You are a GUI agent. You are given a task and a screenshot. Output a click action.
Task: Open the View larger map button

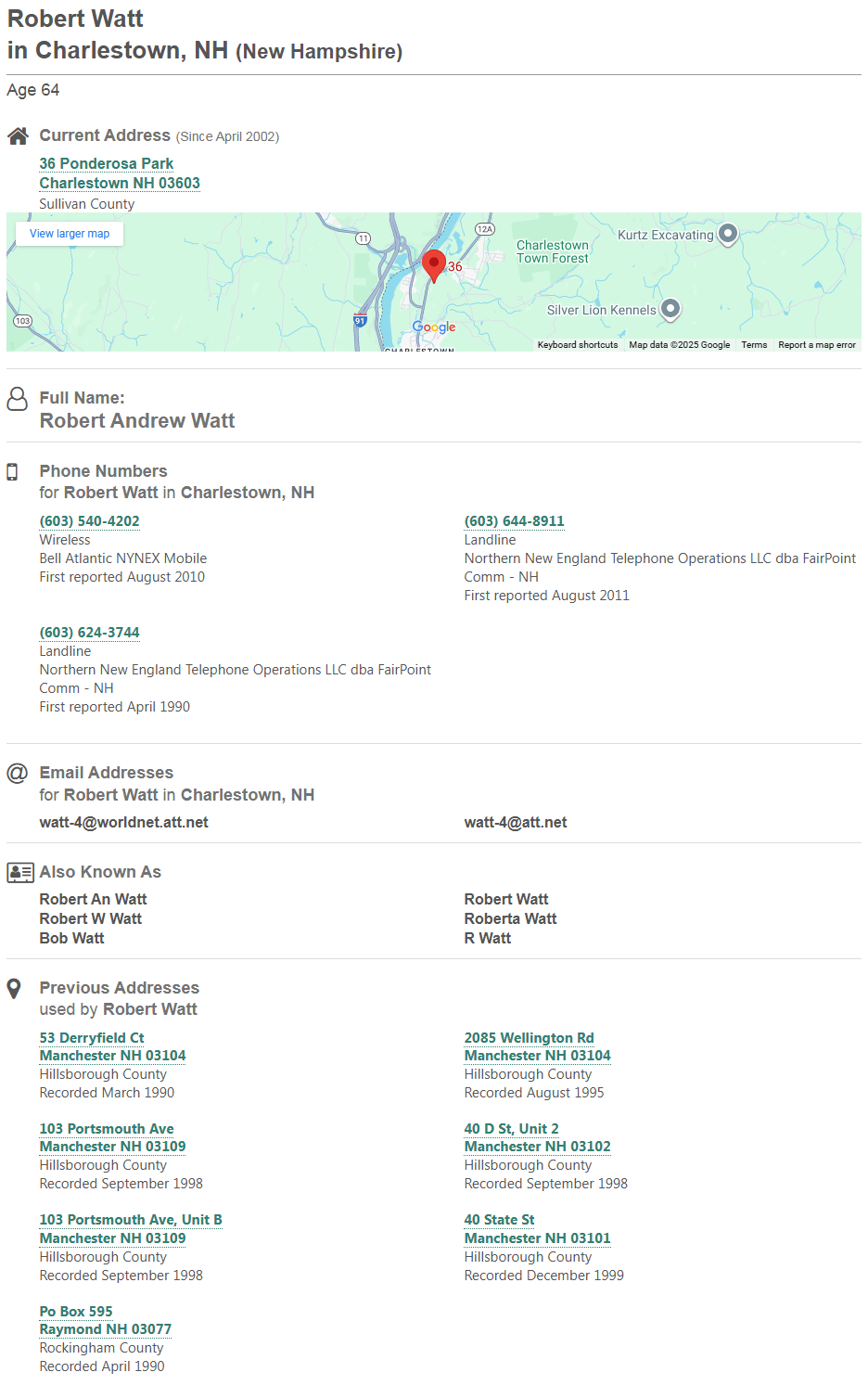click(70, 234)
